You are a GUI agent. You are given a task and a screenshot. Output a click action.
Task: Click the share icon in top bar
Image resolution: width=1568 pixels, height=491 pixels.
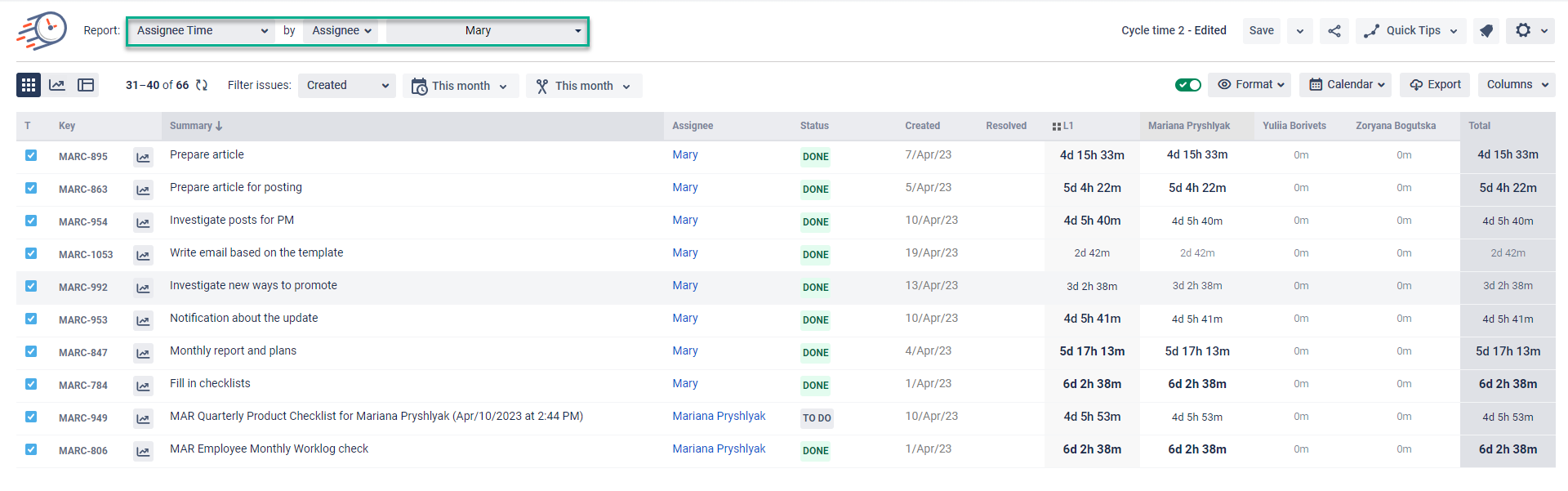pos(1334,31)
